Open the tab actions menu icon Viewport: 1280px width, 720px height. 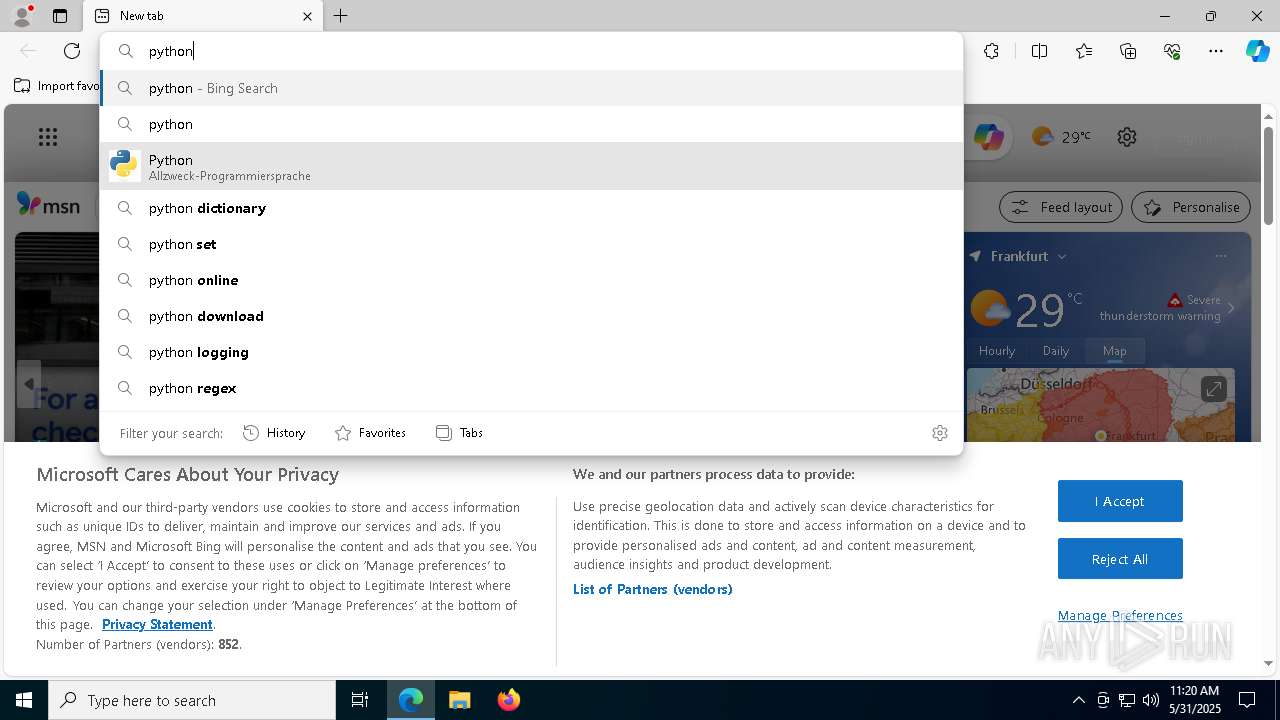point(60,16)
